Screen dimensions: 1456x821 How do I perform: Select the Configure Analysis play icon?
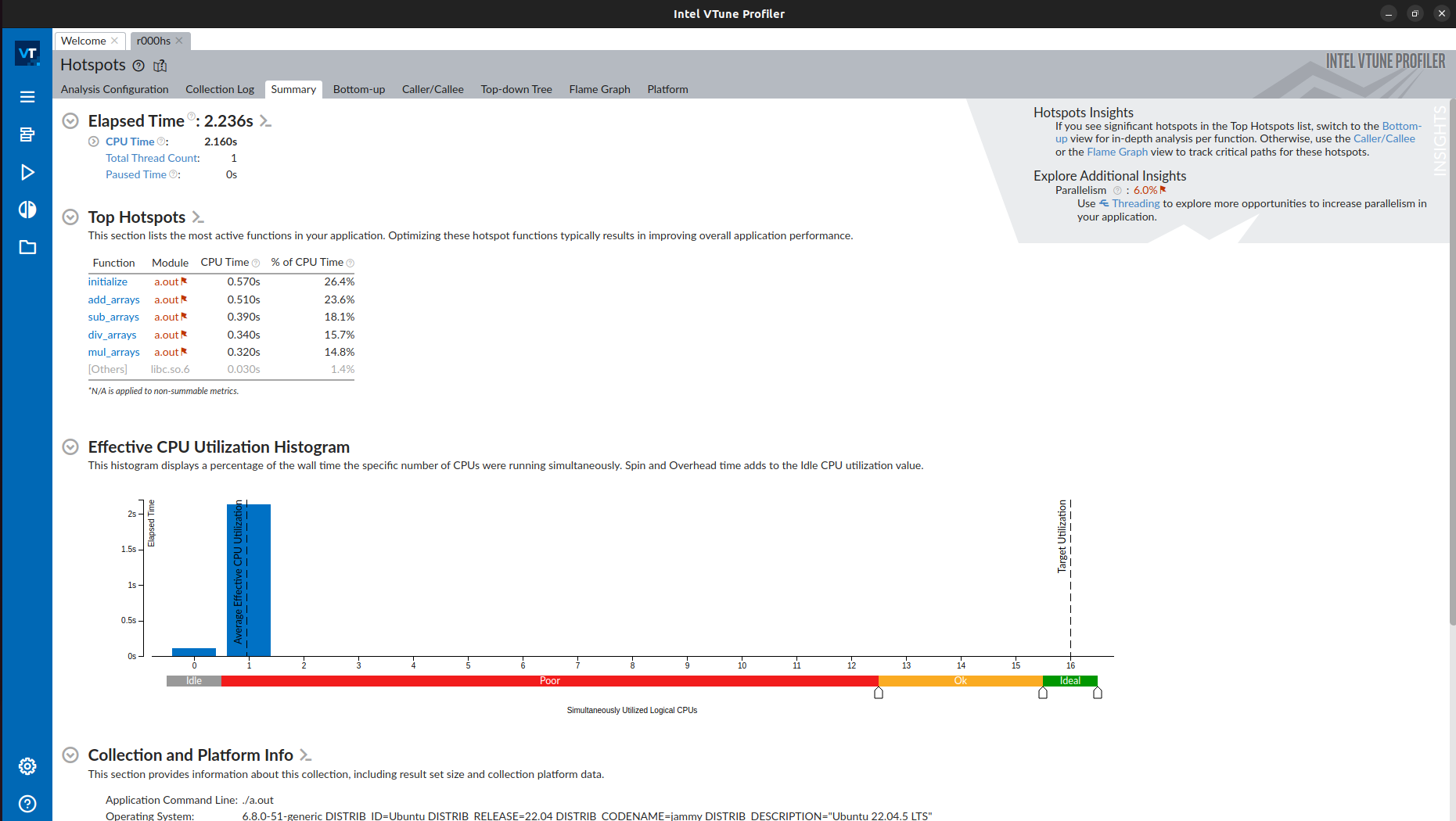[27, 172]
